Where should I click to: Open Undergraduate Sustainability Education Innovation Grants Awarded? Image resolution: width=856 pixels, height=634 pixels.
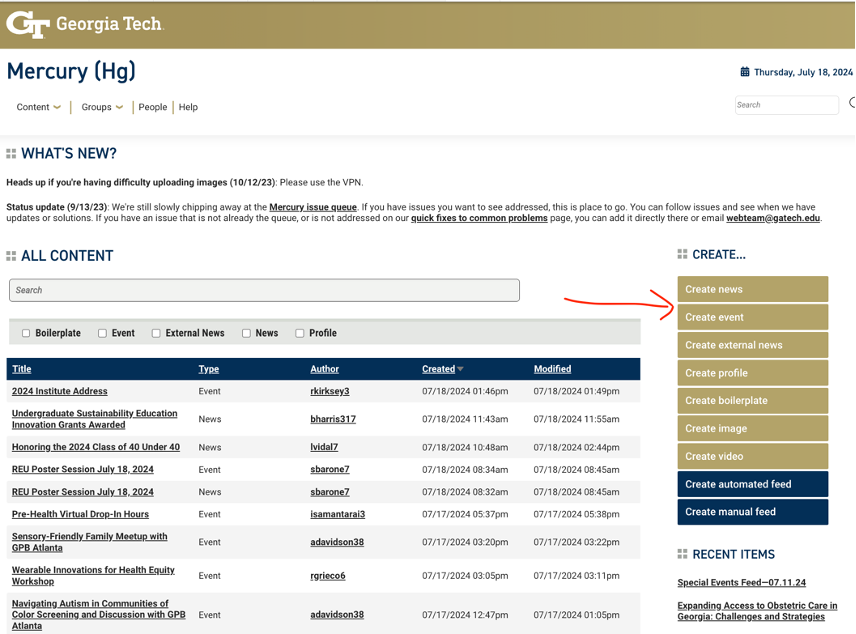tap(94, 419)
